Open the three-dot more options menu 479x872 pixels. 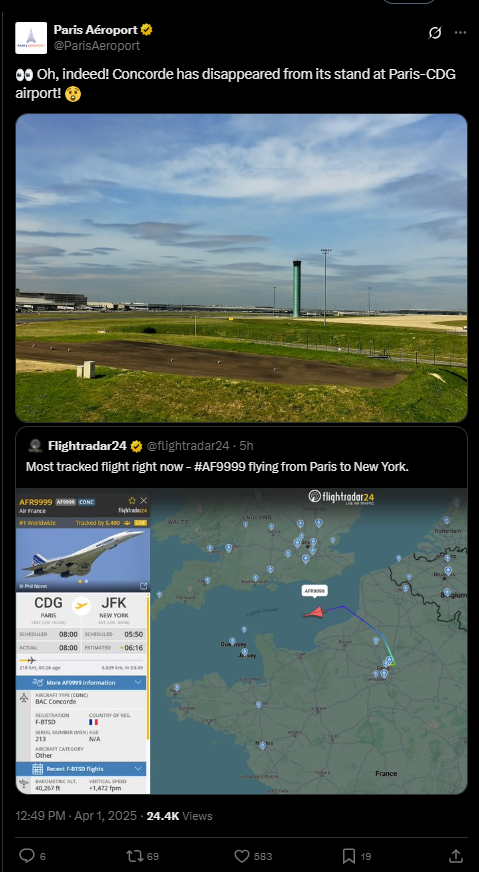tap(460, 33)
